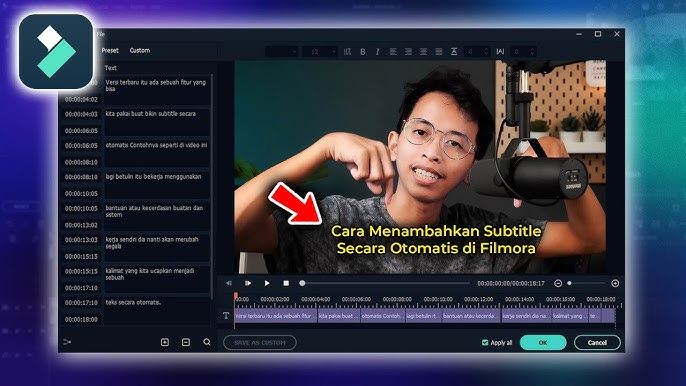Open the font family dropdown

282,52
